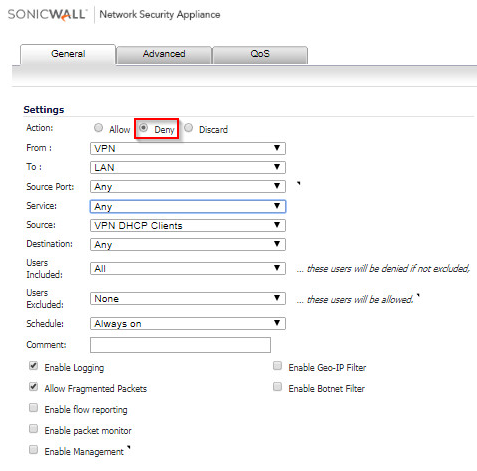Image resolution: width=477 pixels, height=471 pixels.
Task: Uncheck the Enable Logging checkbox
Action: [x=33, y=366]
